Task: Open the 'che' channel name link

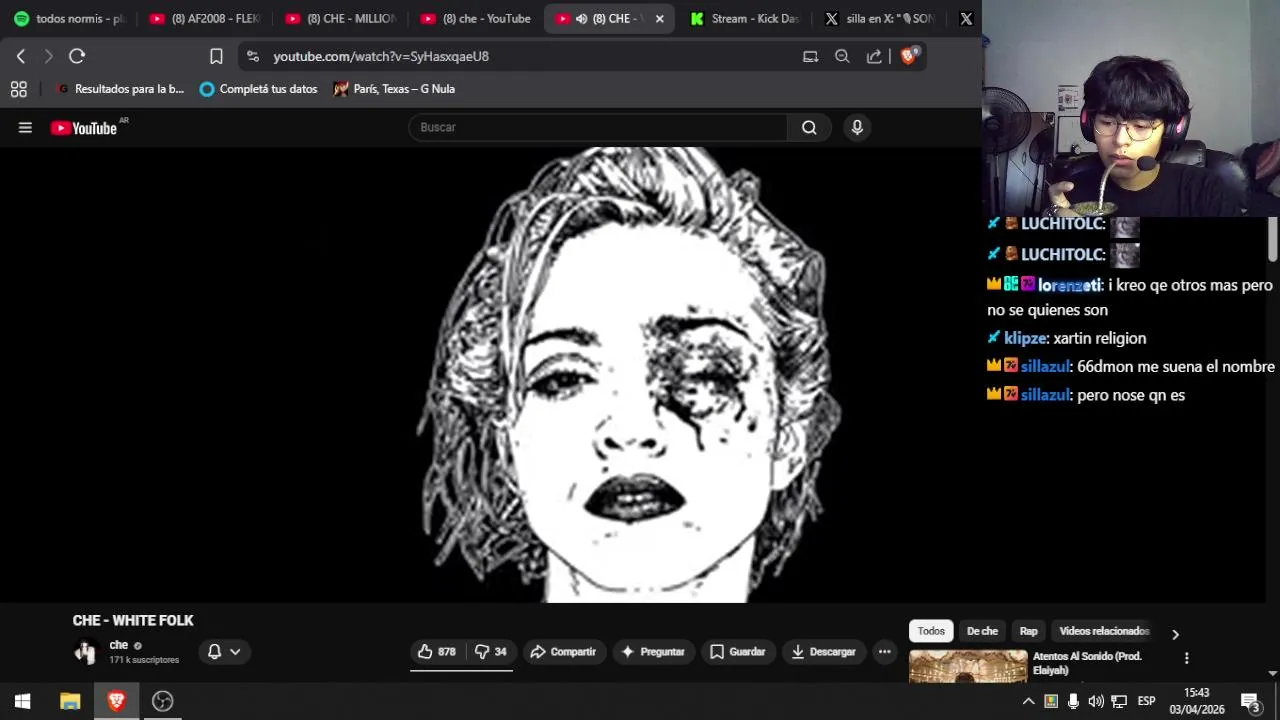Action: click(119, 645)
